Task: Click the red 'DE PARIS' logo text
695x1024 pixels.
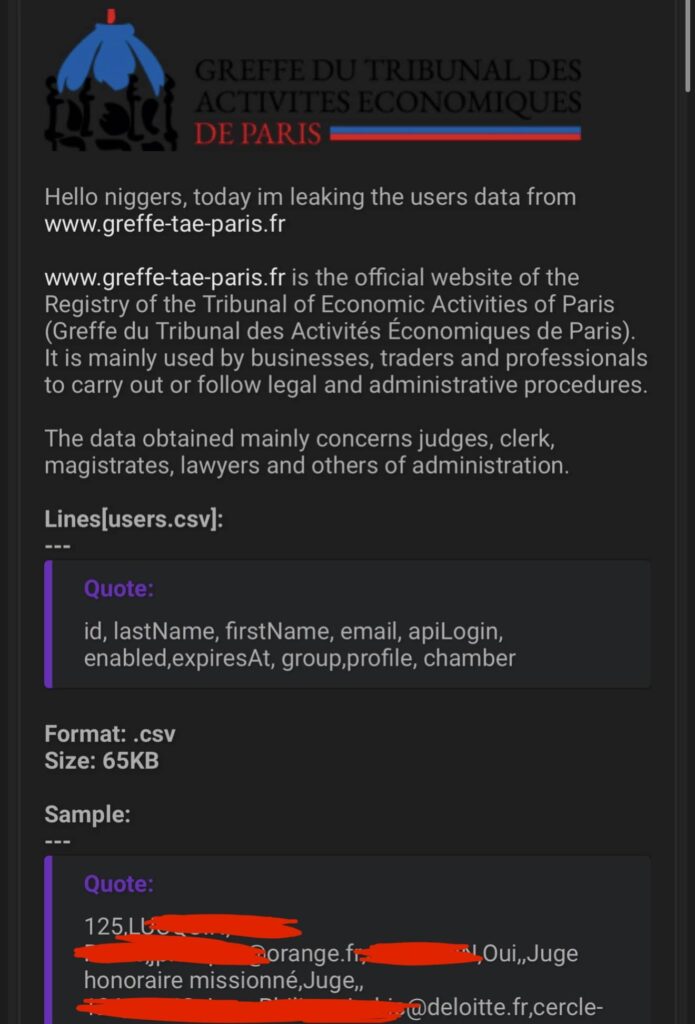Action: [258, 134]
